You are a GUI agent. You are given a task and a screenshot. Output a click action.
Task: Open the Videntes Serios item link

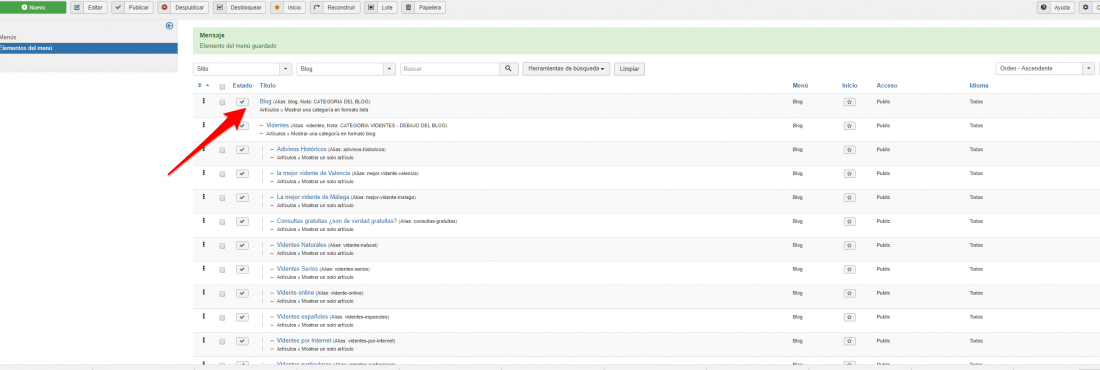click(x=297, y=268)
